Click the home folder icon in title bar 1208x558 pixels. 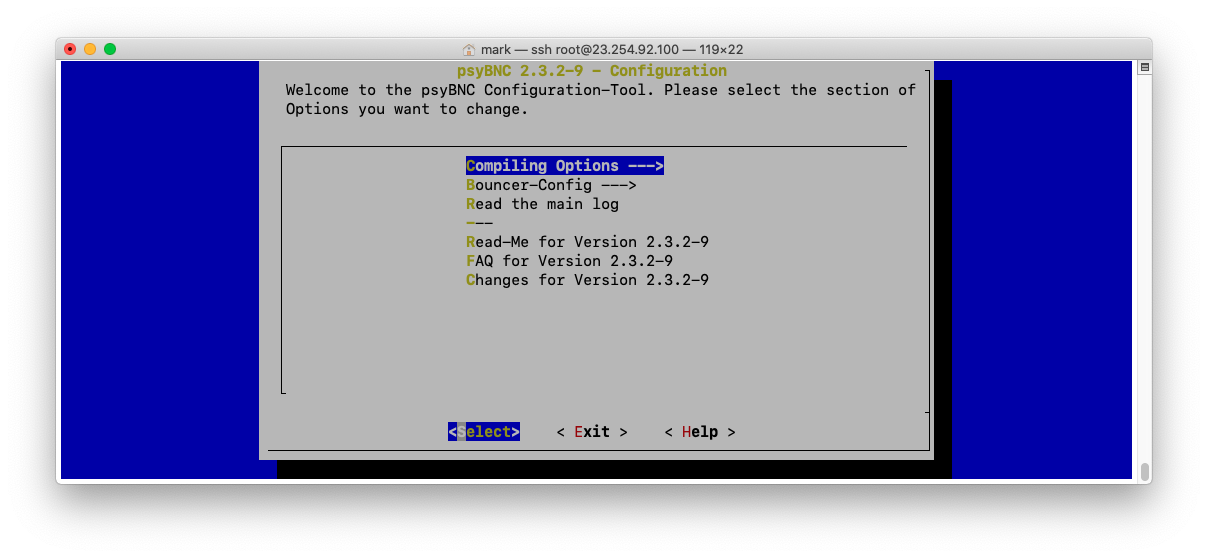pos(469,49)
